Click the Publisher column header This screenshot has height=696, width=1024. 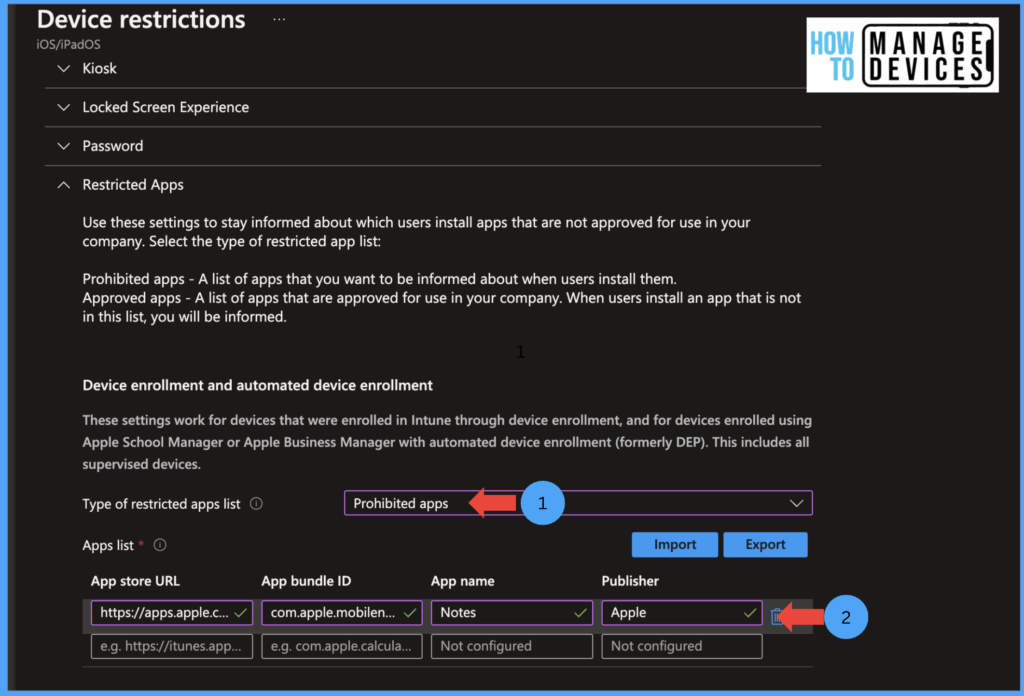[630, 581]
